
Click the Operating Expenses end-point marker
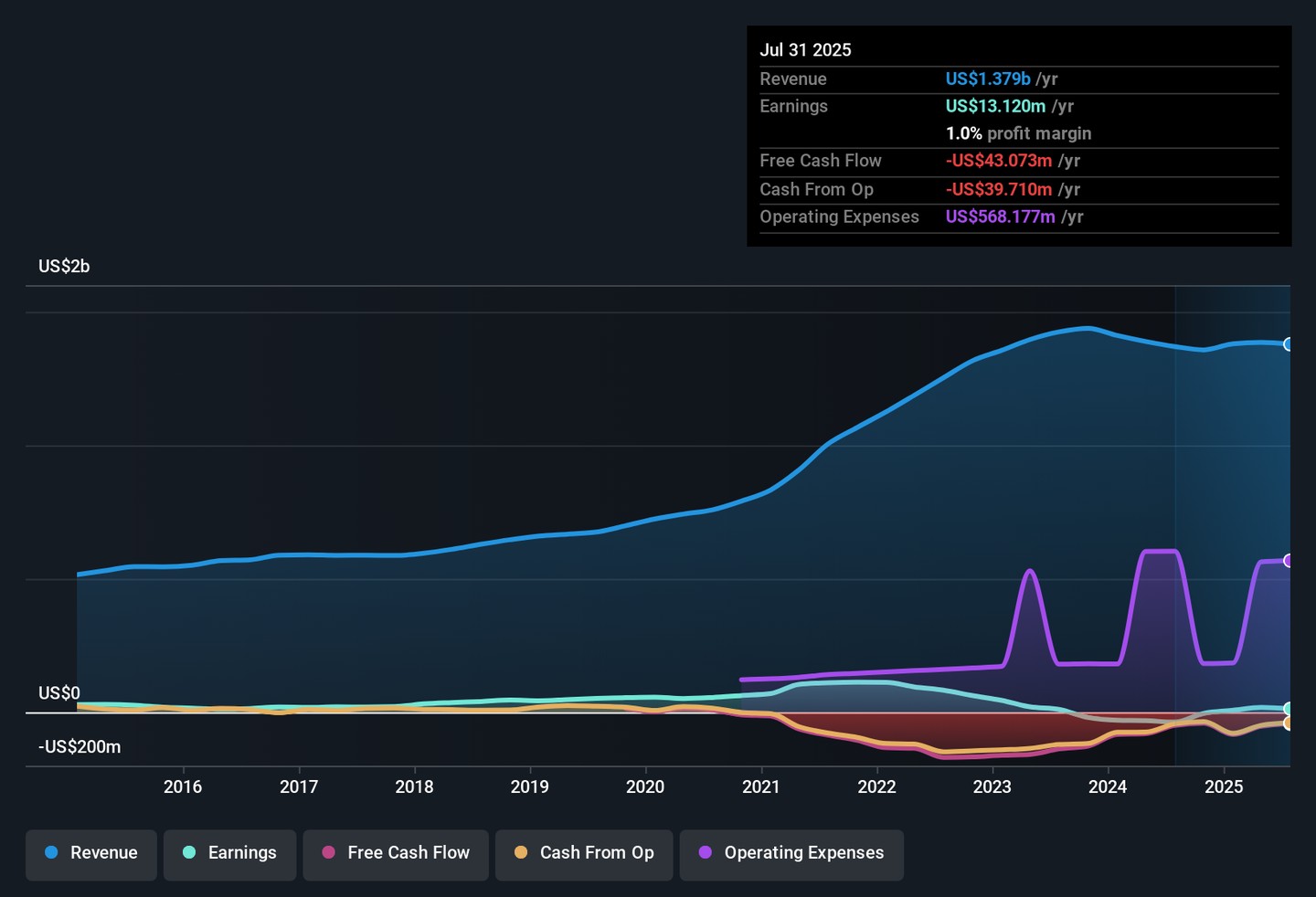click(x=1289, y=561)
